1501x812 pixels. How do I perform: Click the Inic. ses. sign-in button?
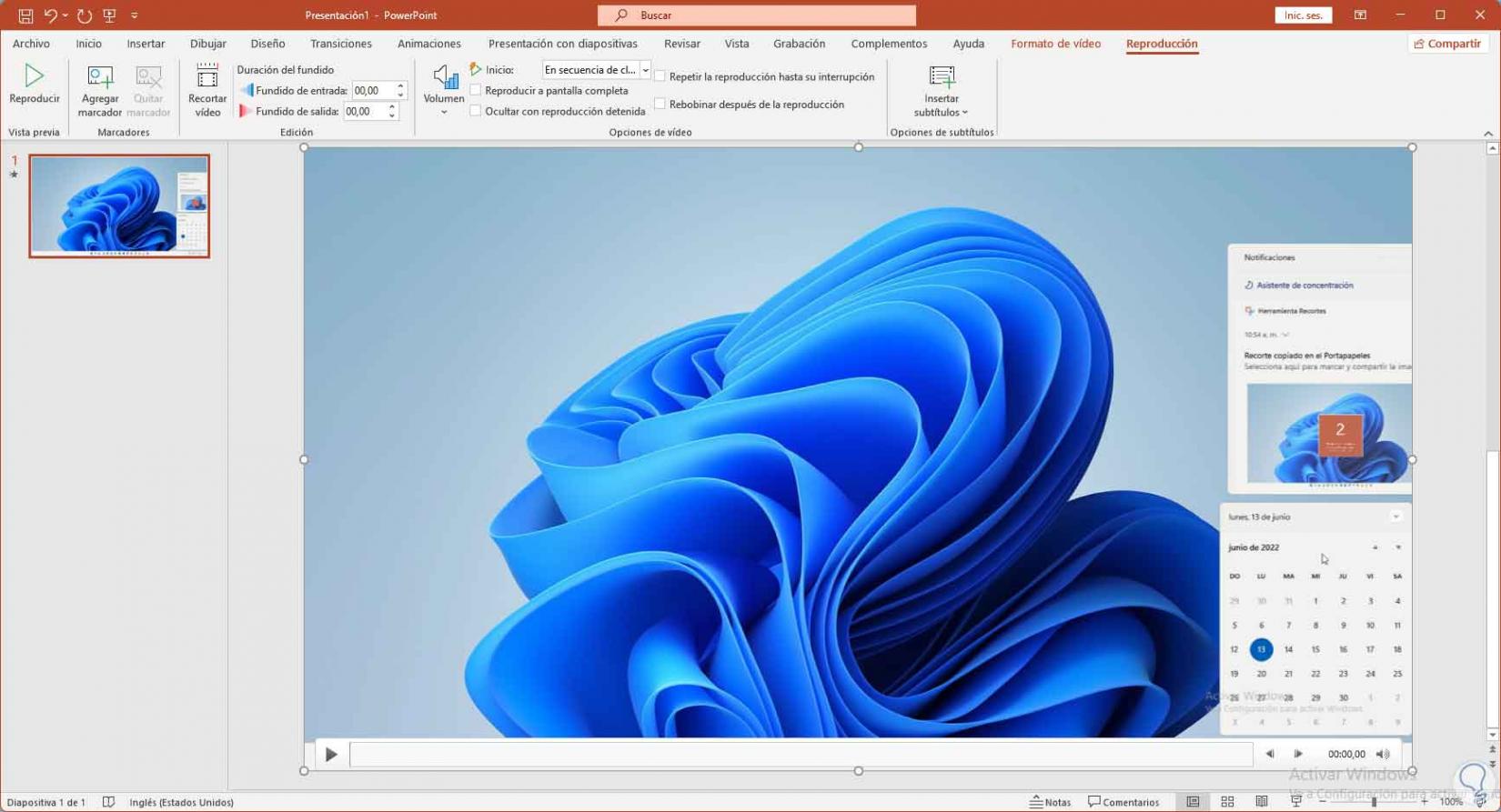(1304, 15)
